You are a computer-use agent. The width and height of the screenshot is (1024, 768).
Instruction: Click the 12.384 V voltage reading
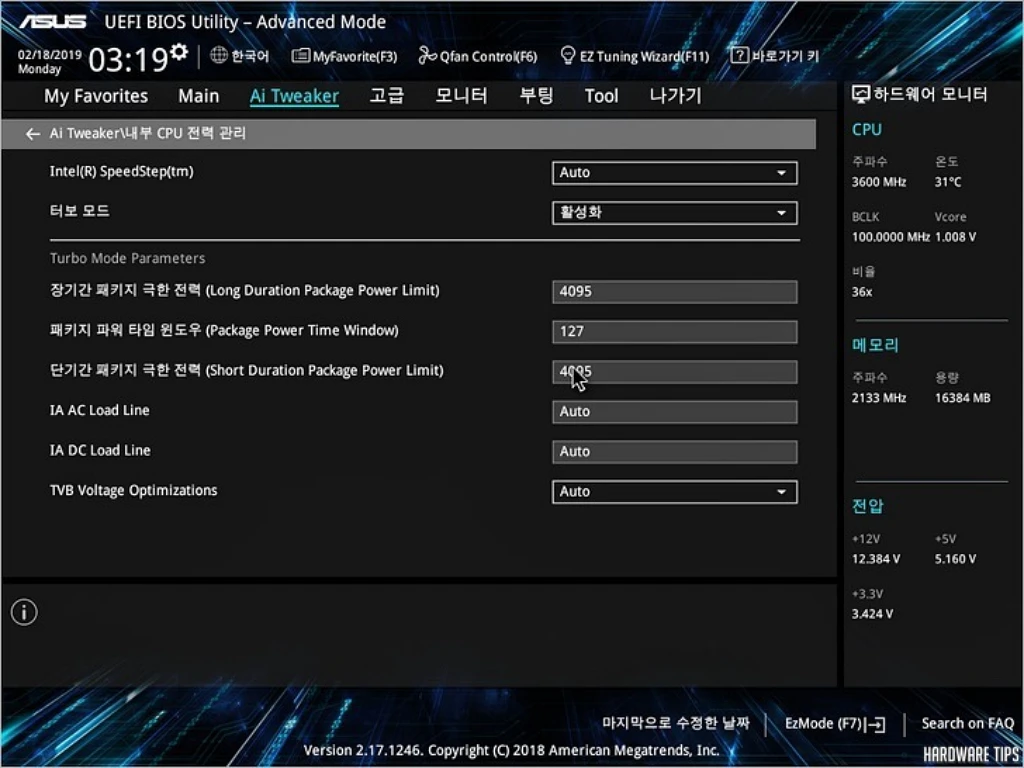[x=876, y=560]
